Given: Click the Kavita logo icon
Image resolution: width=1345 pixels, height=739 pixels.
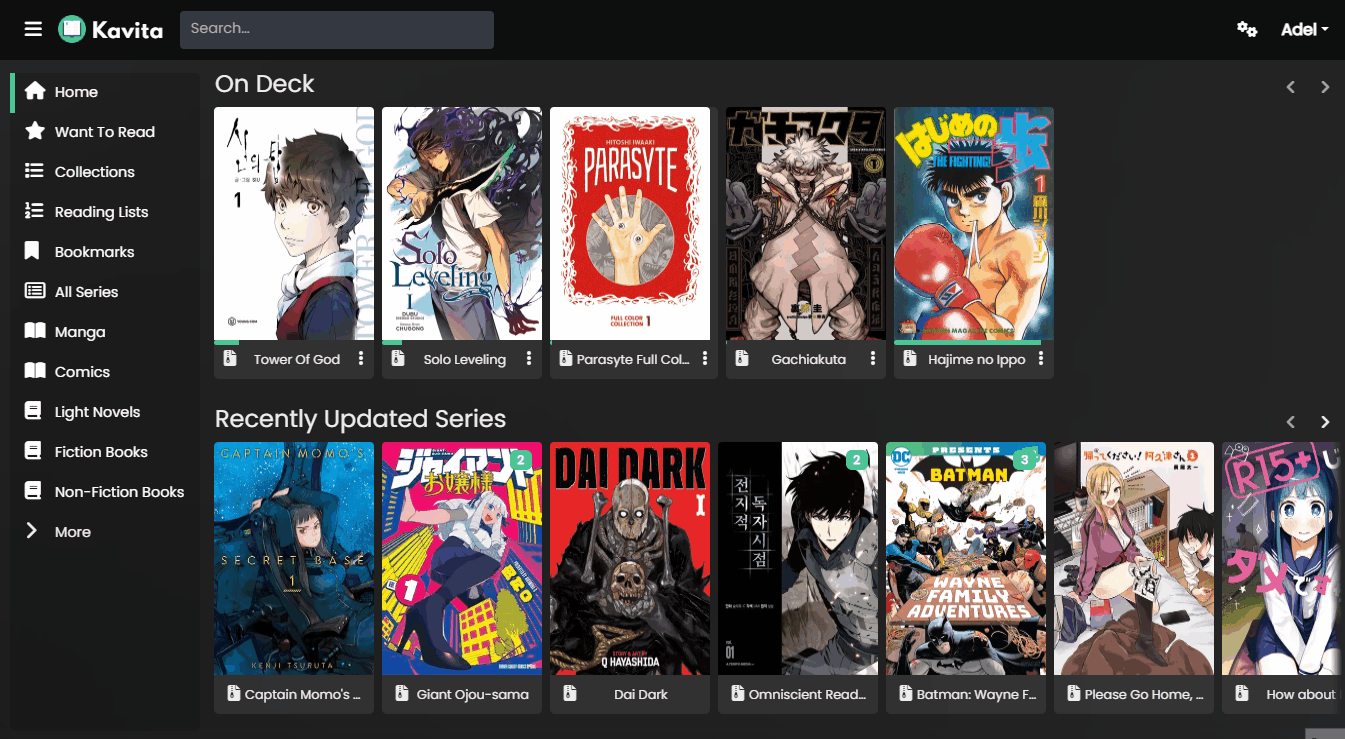Looking at the screenshot, I should point(71,29).
